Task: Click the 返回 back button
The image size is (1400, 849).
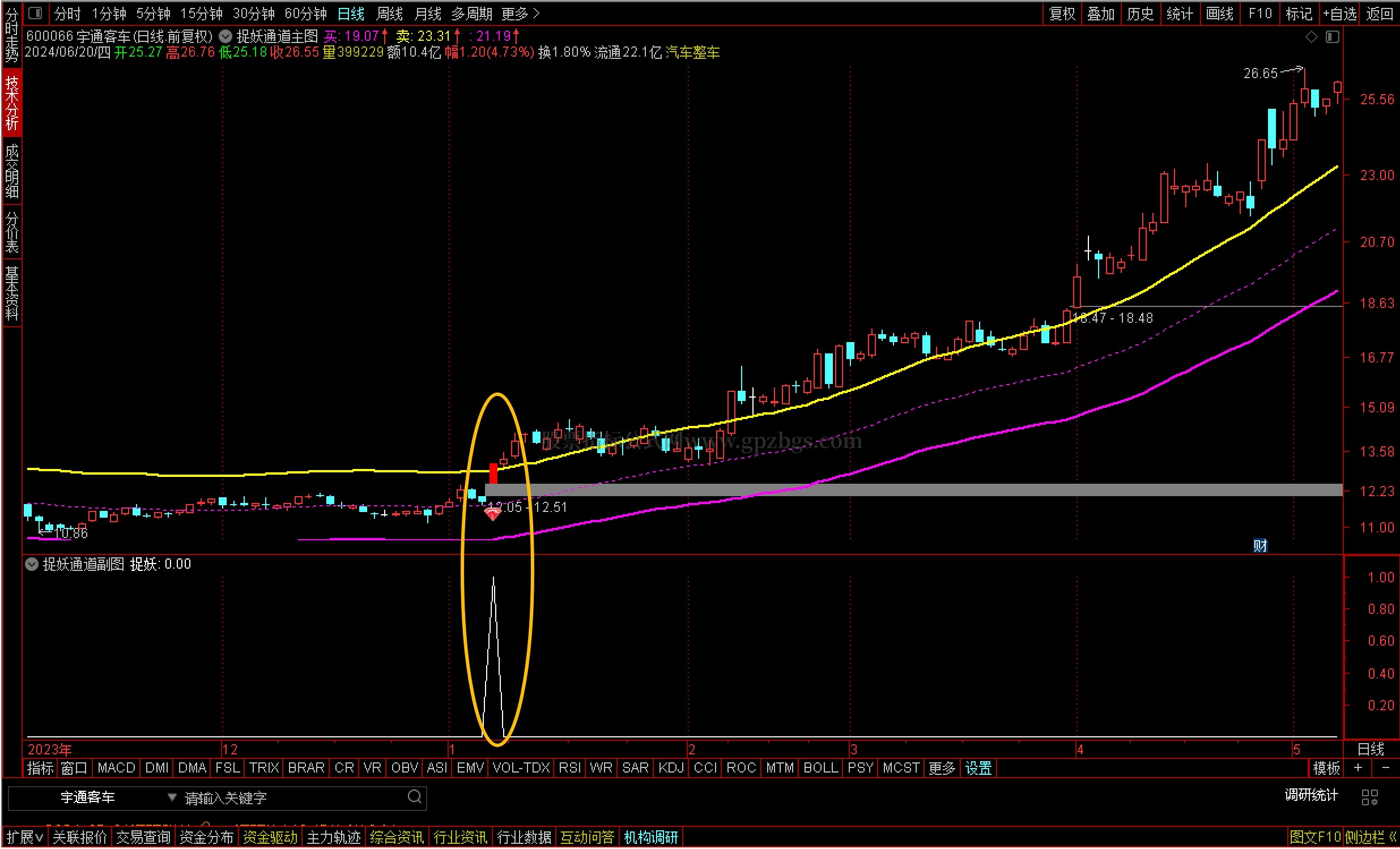Action: pos(1379,13)
